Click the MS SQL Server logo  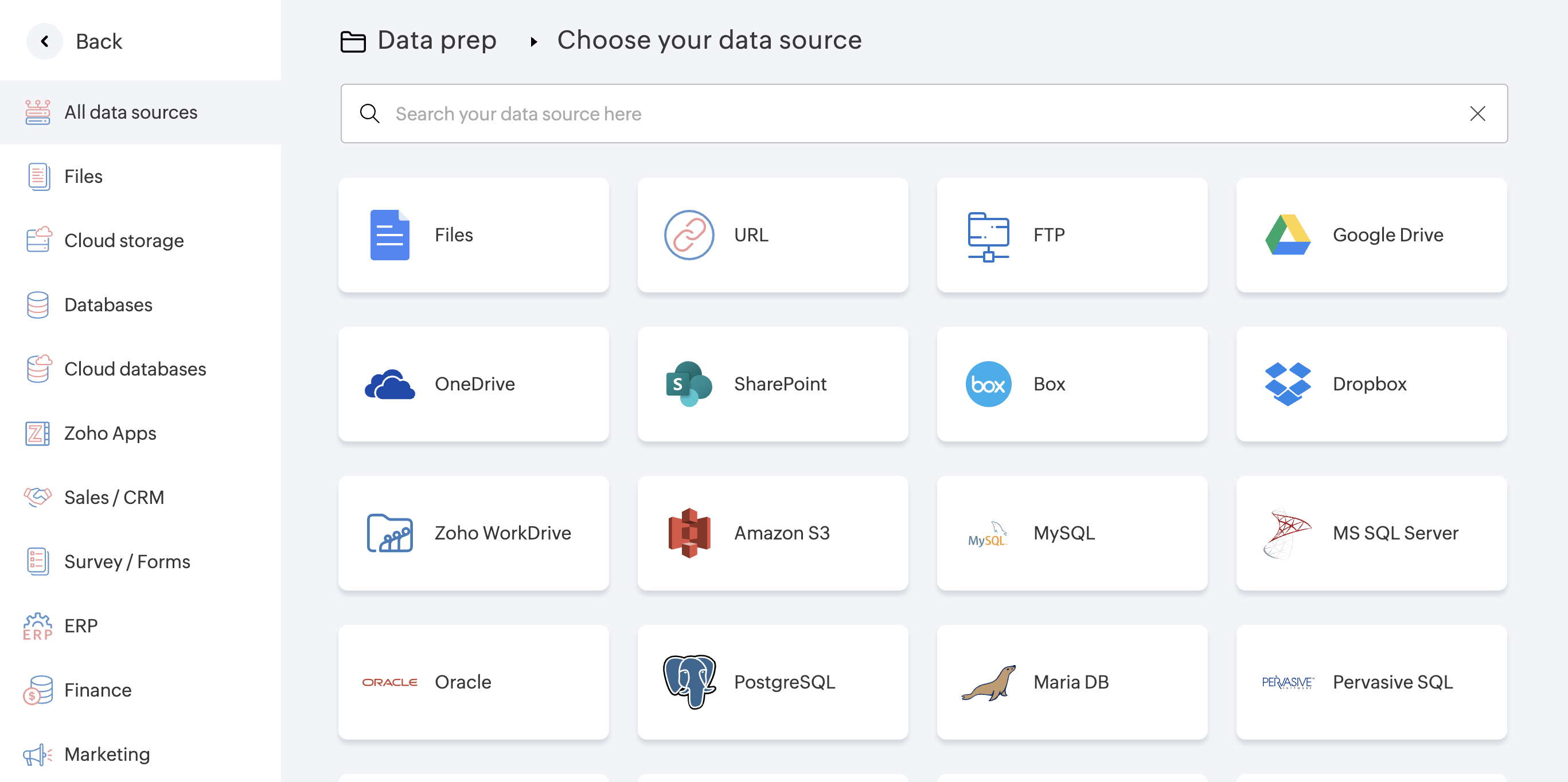[x=1286, y=533]
